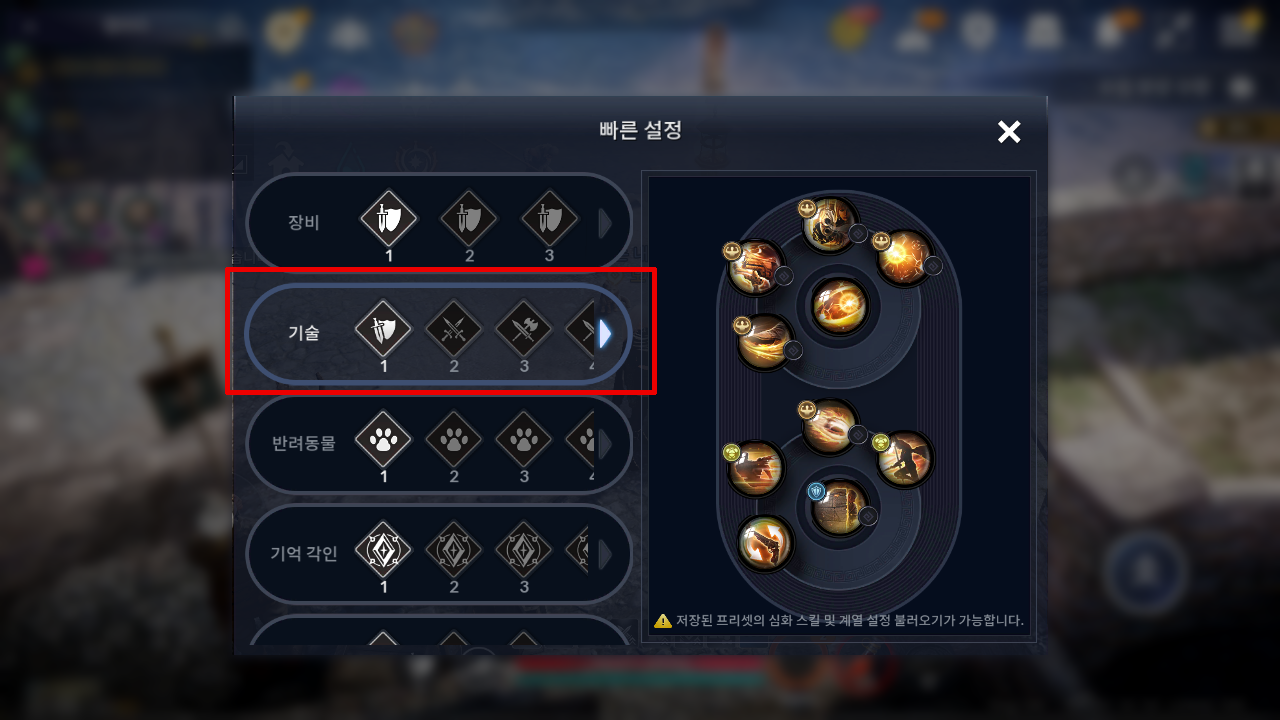
Task: Close the 빠른 설정 window
Action: 1009,132
